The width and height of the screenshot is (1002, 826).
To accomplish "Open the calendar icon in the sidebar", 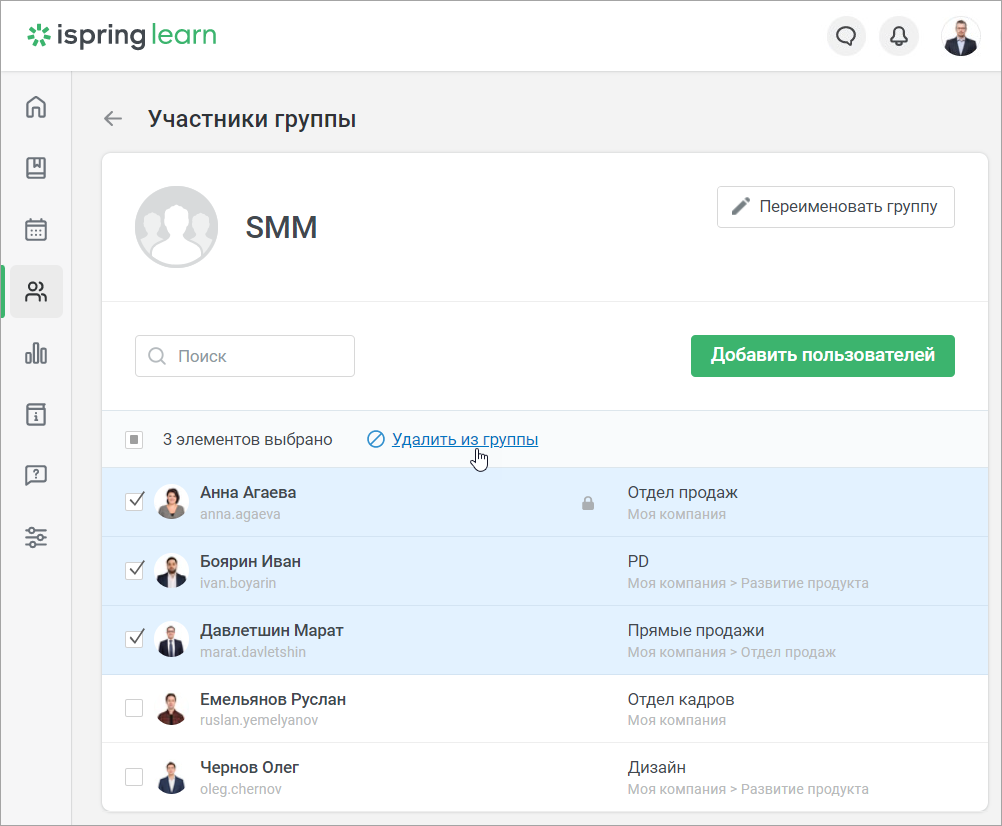I will tap(36, 229).
